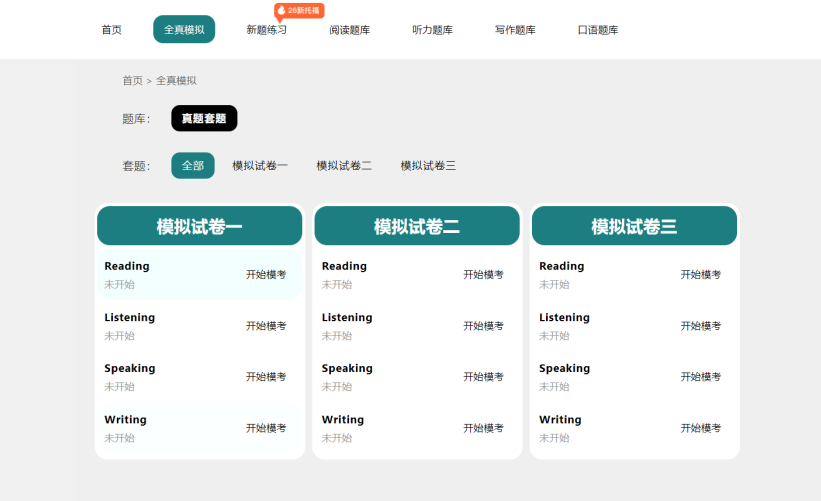Filter by 模拟试卷二

[344, 166]
